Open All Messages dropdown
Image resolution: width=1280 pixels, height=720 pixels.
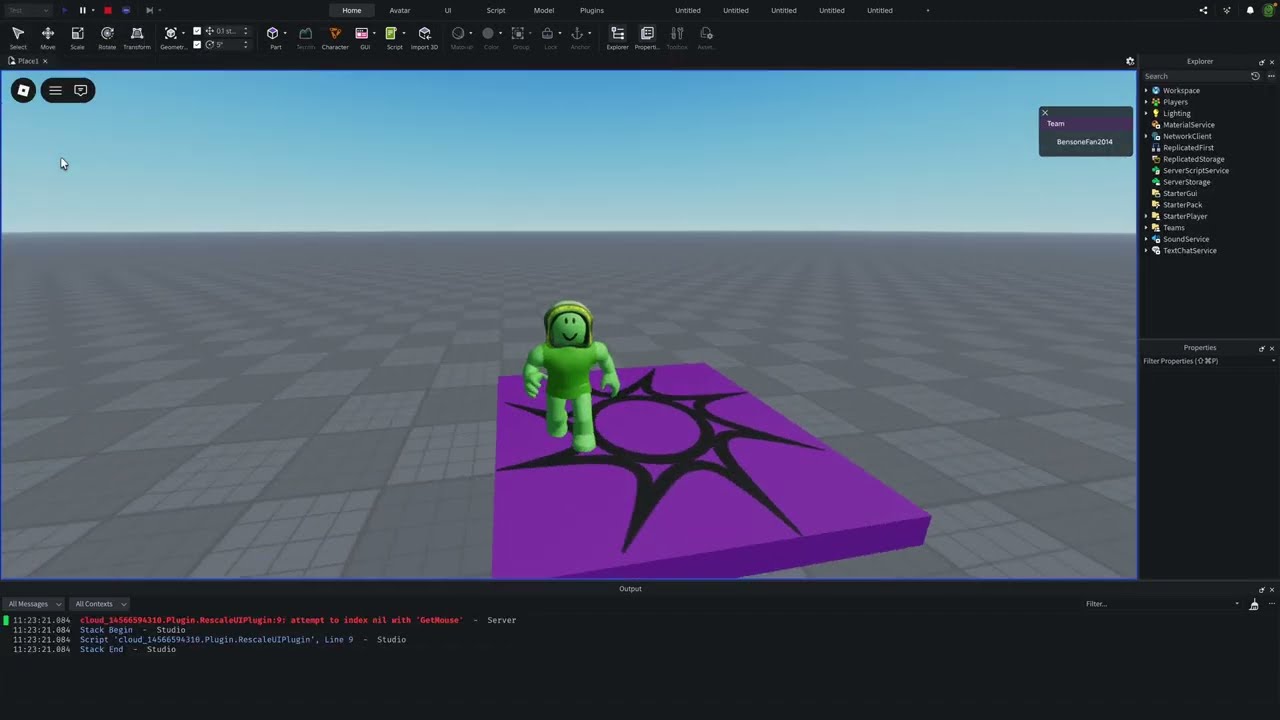pyautogui.click(x=33, y=604)
